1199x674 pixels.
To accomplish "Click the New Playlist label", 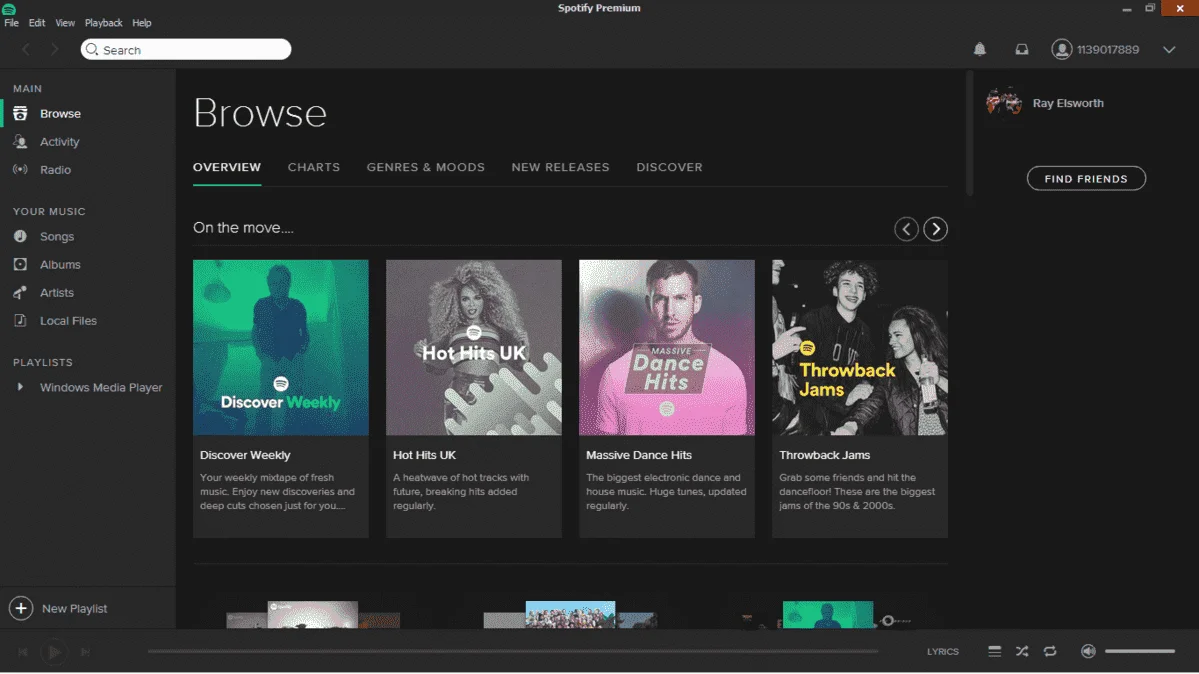I will (x=74, y=608).
